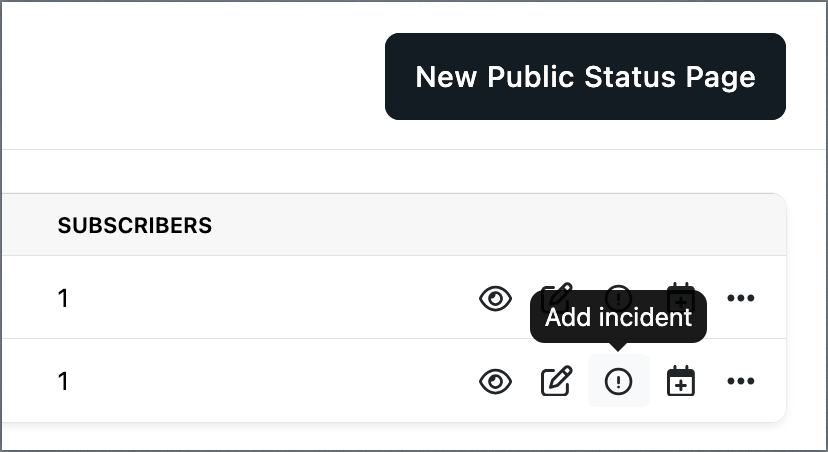The image size is (828, 452).
Task: View the second status page via eye icon
Action: [x=495, y=381]
